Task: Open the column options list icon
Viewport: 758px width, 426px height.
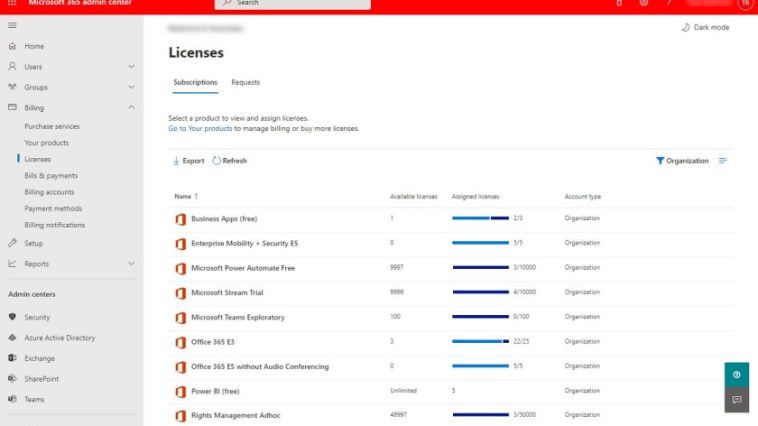Action: [723, 161]
